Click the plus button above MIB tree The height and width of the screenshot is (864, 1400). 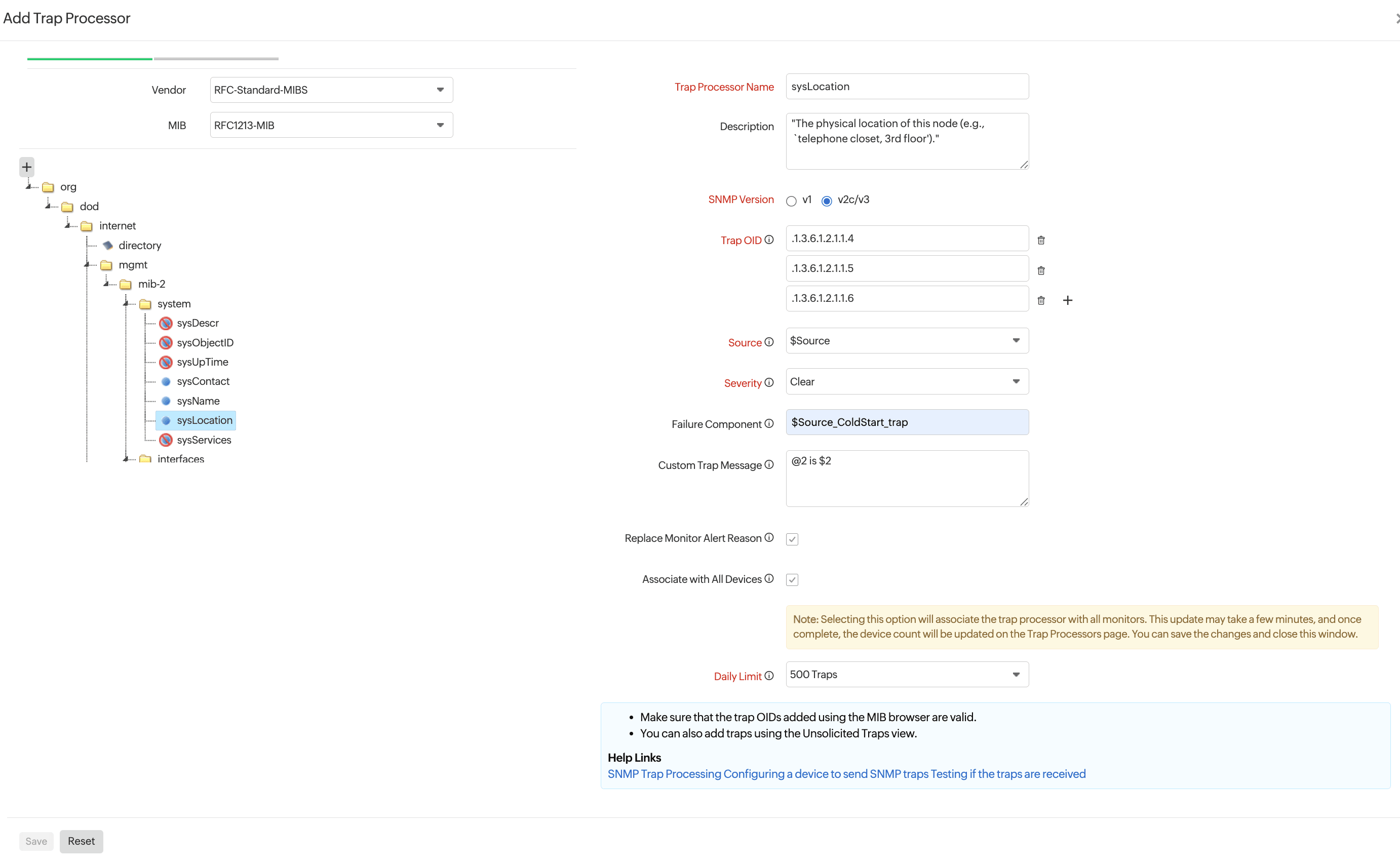click(x=26, y=167)
